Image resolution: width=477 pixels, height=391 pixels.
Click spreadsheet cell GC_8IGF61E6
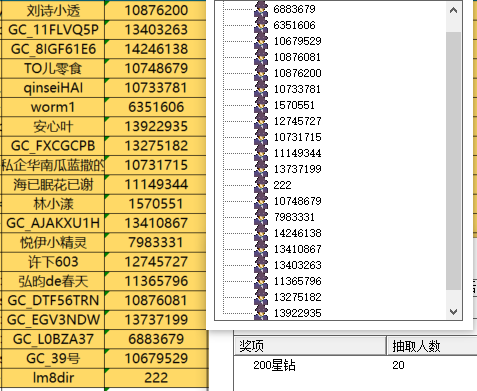tap(53, 49)
